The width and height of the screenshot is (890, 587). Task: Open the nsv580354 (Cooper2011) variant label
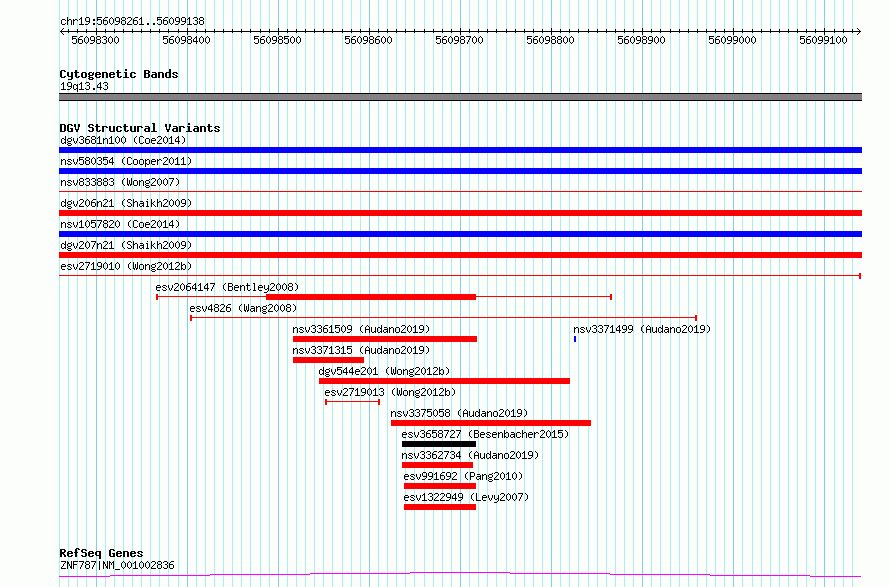pyautogui.click(x=126, y=161)
